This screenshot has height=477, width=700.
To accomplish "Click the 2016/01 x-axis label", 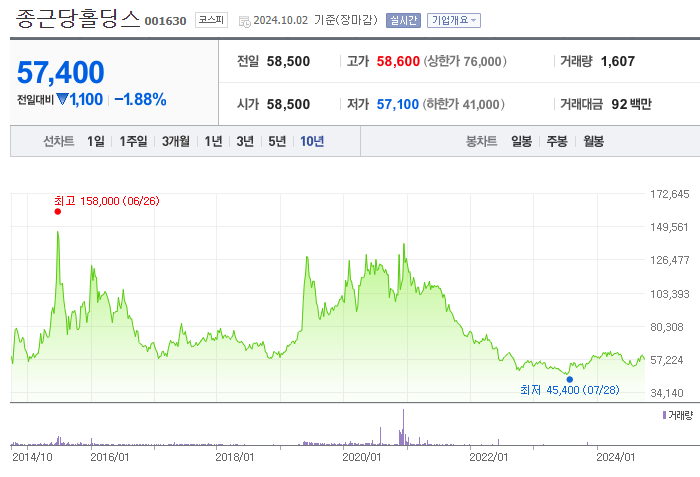I will [110, 457].
